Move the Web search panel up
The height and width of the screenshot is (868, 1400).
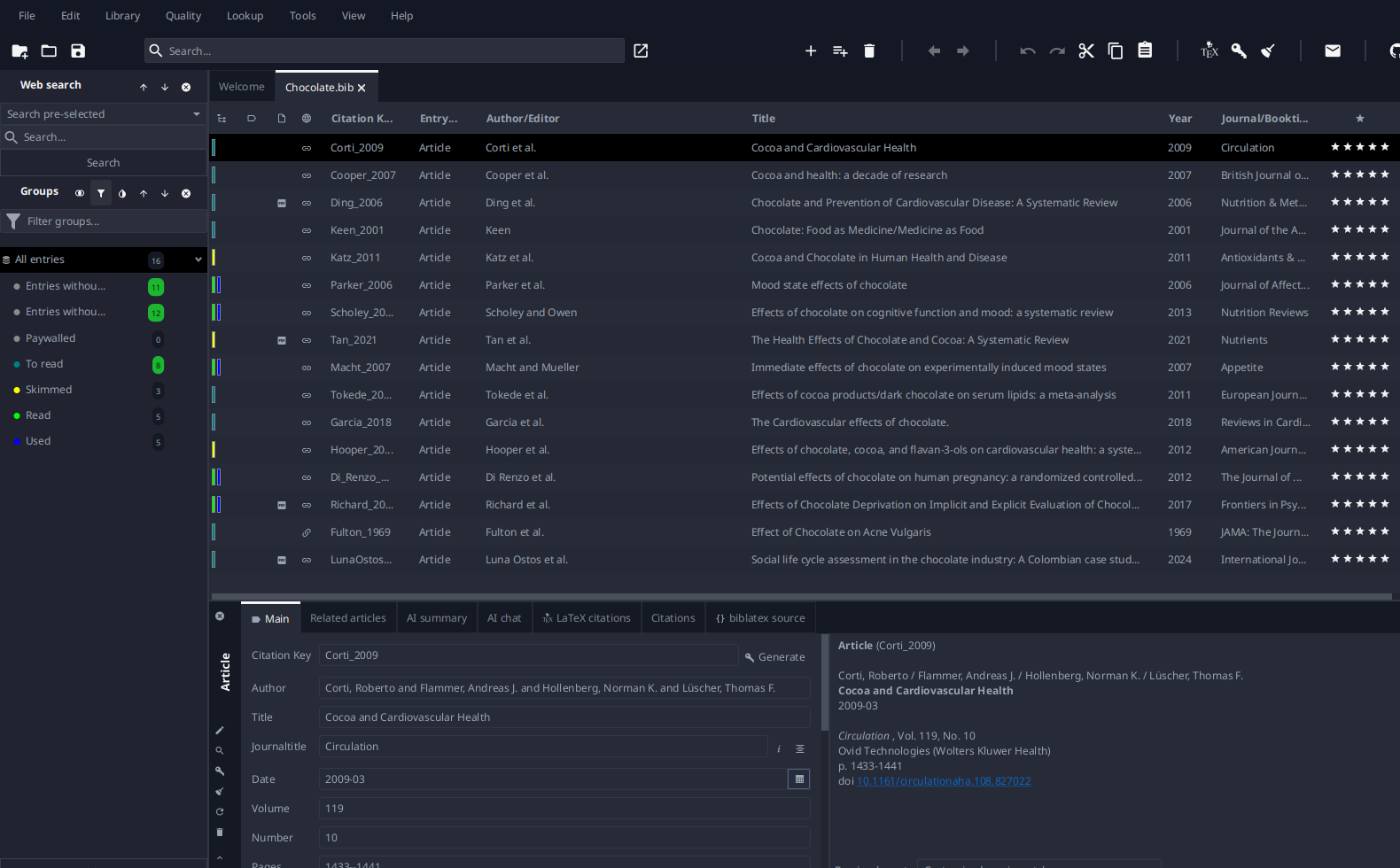coord(144,87)
